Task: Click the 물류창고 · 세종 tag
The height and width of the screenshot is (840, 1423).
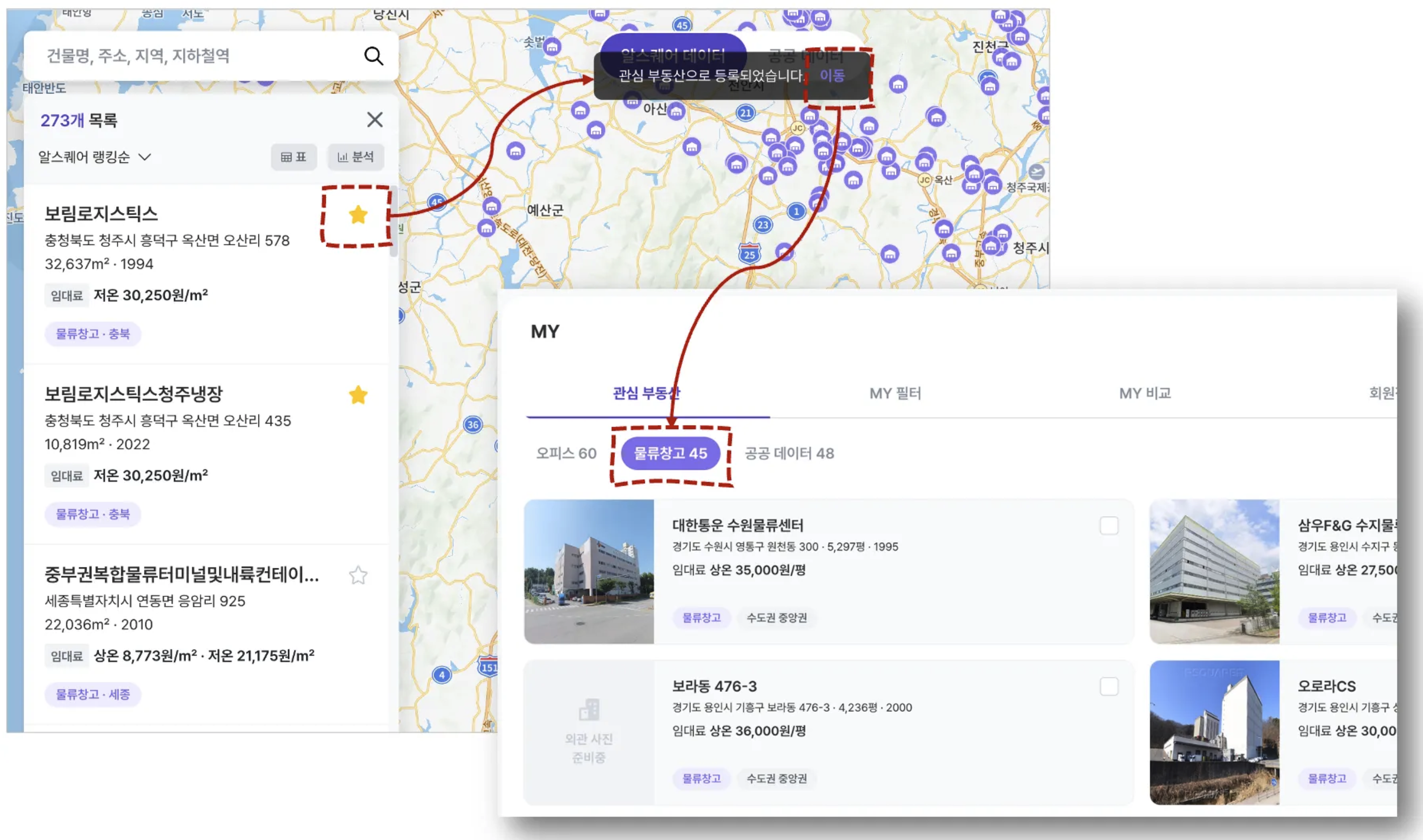Action: click(x=93, y=694)
